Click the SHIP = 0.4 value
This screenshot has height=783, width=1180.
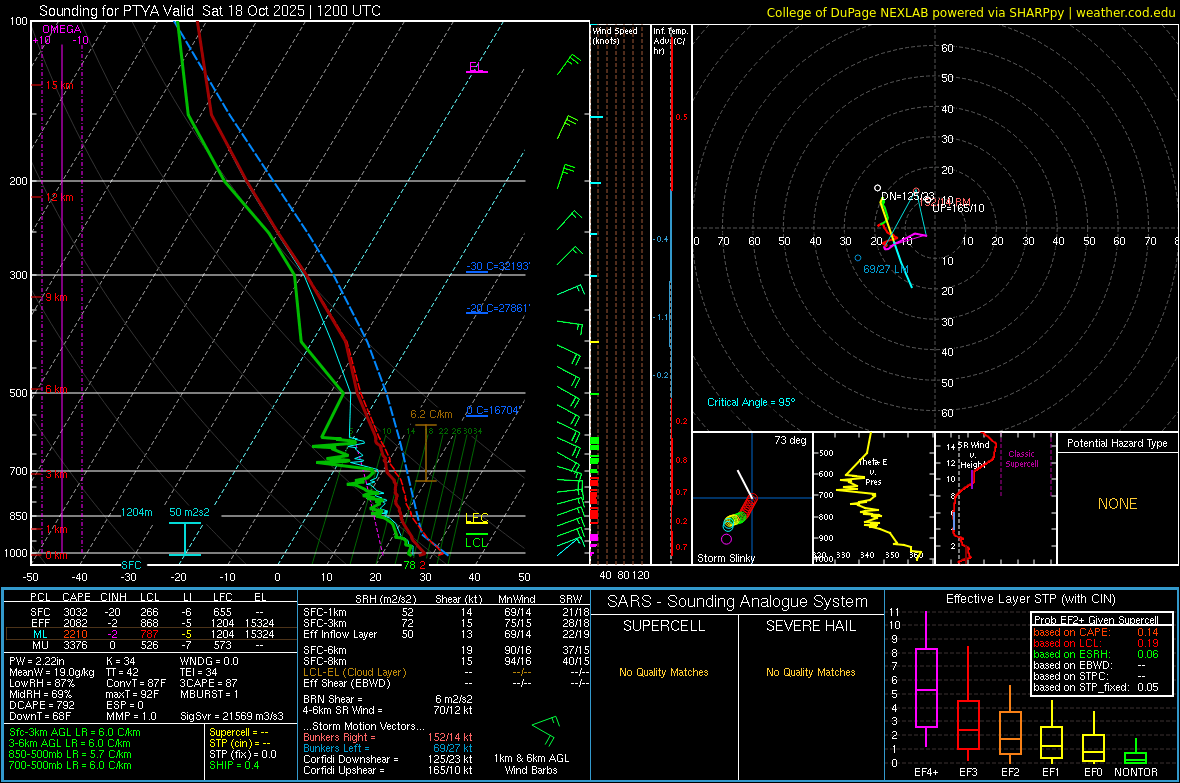click(234, 766)
